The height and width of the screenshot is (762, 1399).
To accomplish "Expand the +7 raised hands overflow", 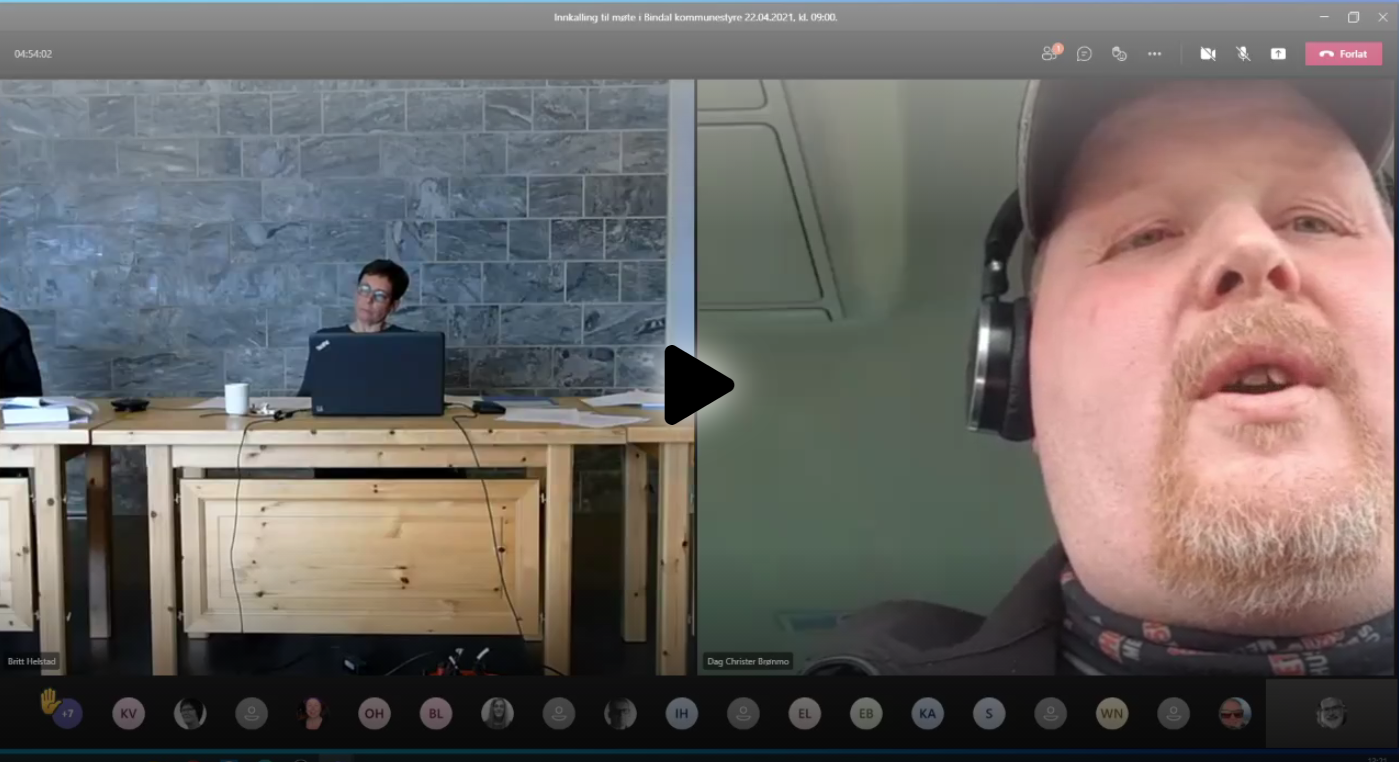I will 67,713.
